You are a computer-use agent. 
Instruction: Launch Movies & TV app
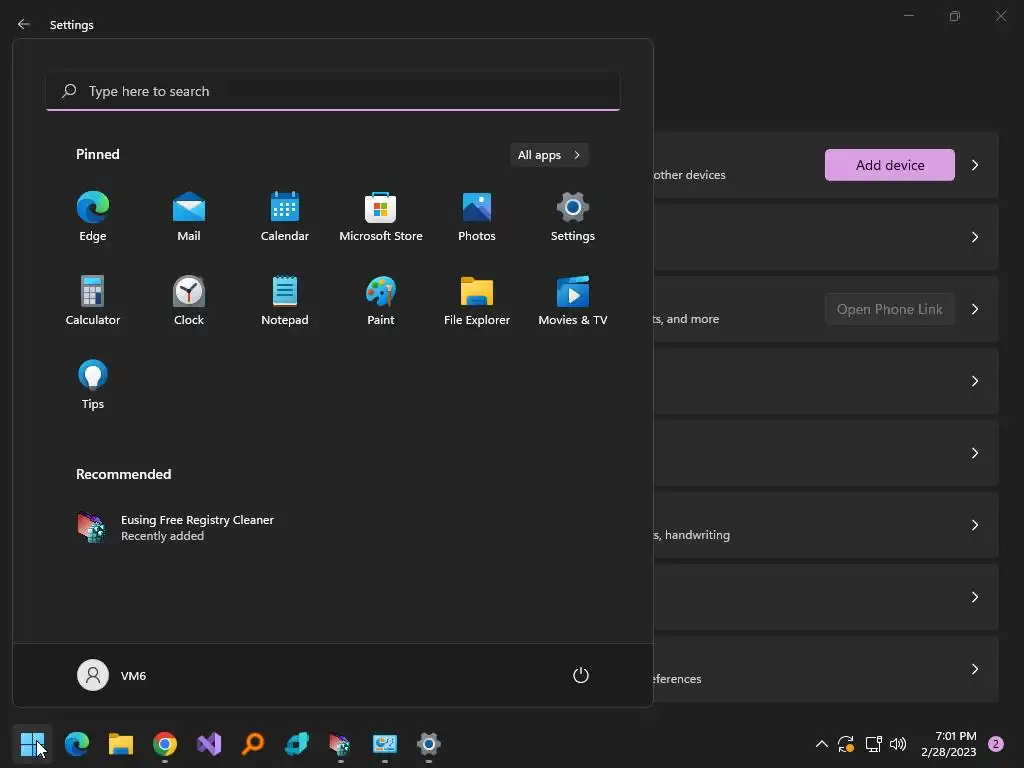(573, 301)
